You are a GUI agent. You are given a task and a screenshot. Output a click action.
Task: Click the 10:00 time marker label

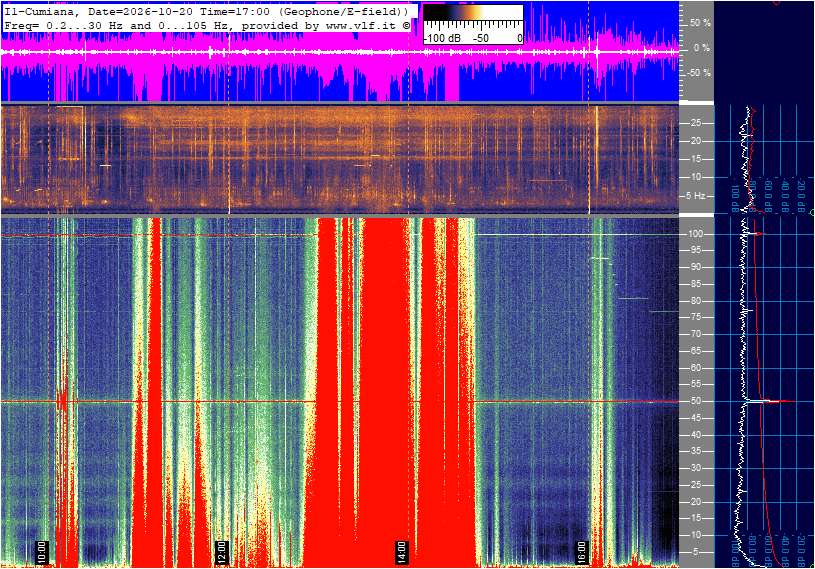tap(42, 552)
